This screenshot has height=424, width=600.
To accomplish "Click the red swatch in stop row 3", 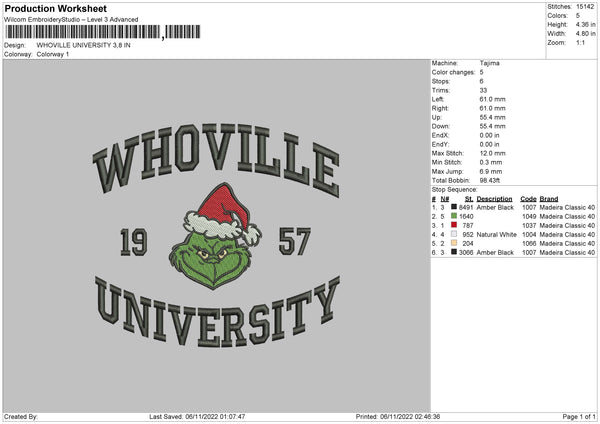I will point(454,225).
